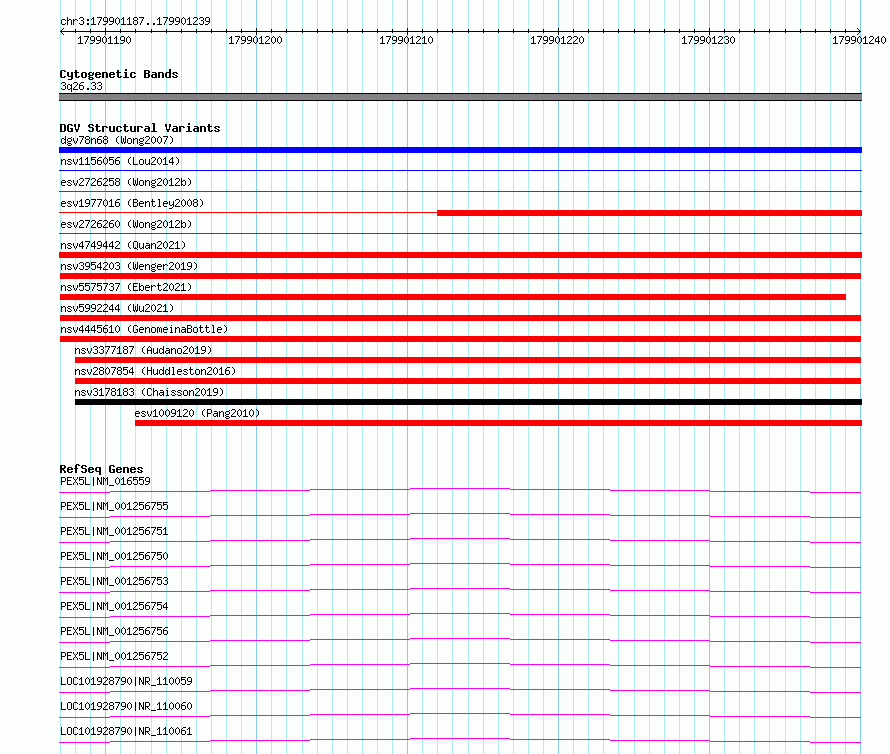
Task: Select the PEX5L|NM_001256751 transcript
Action: coord(114,531)
